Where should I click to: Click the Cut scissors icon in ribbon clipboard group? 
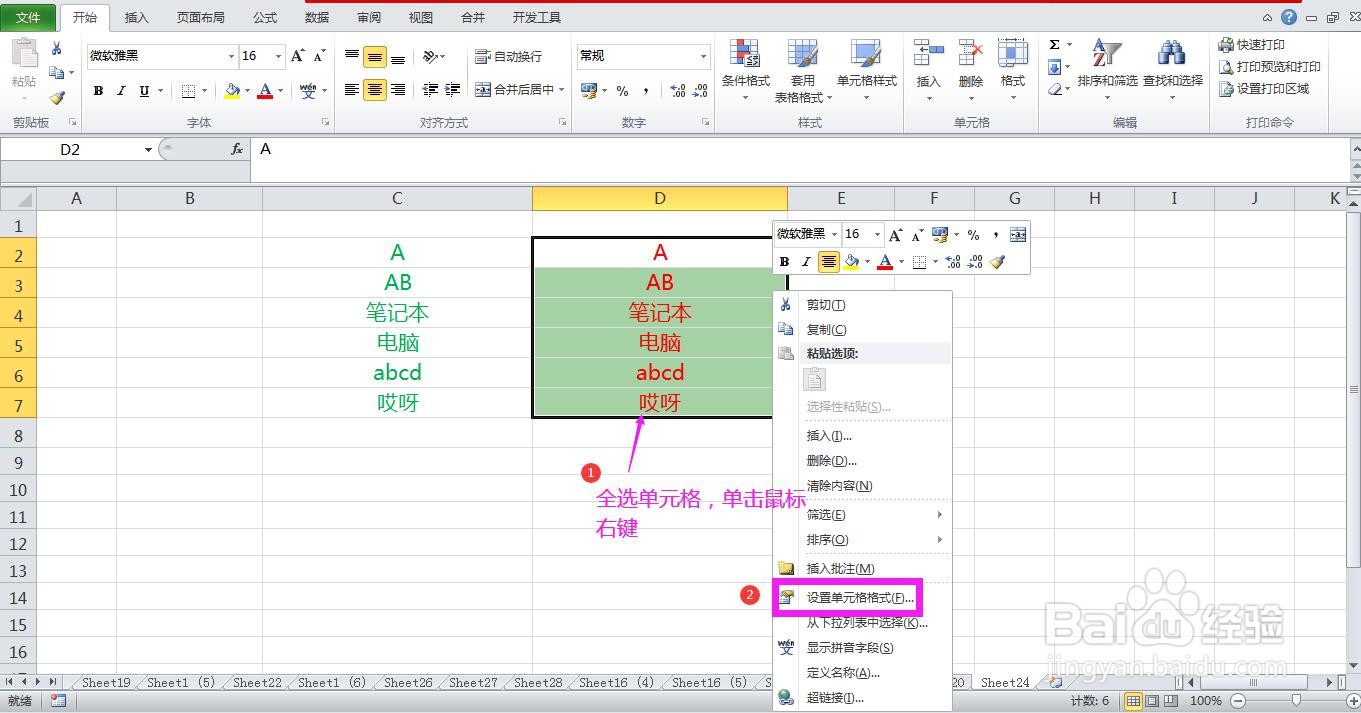pyautogui.click(x=57, y=48)
